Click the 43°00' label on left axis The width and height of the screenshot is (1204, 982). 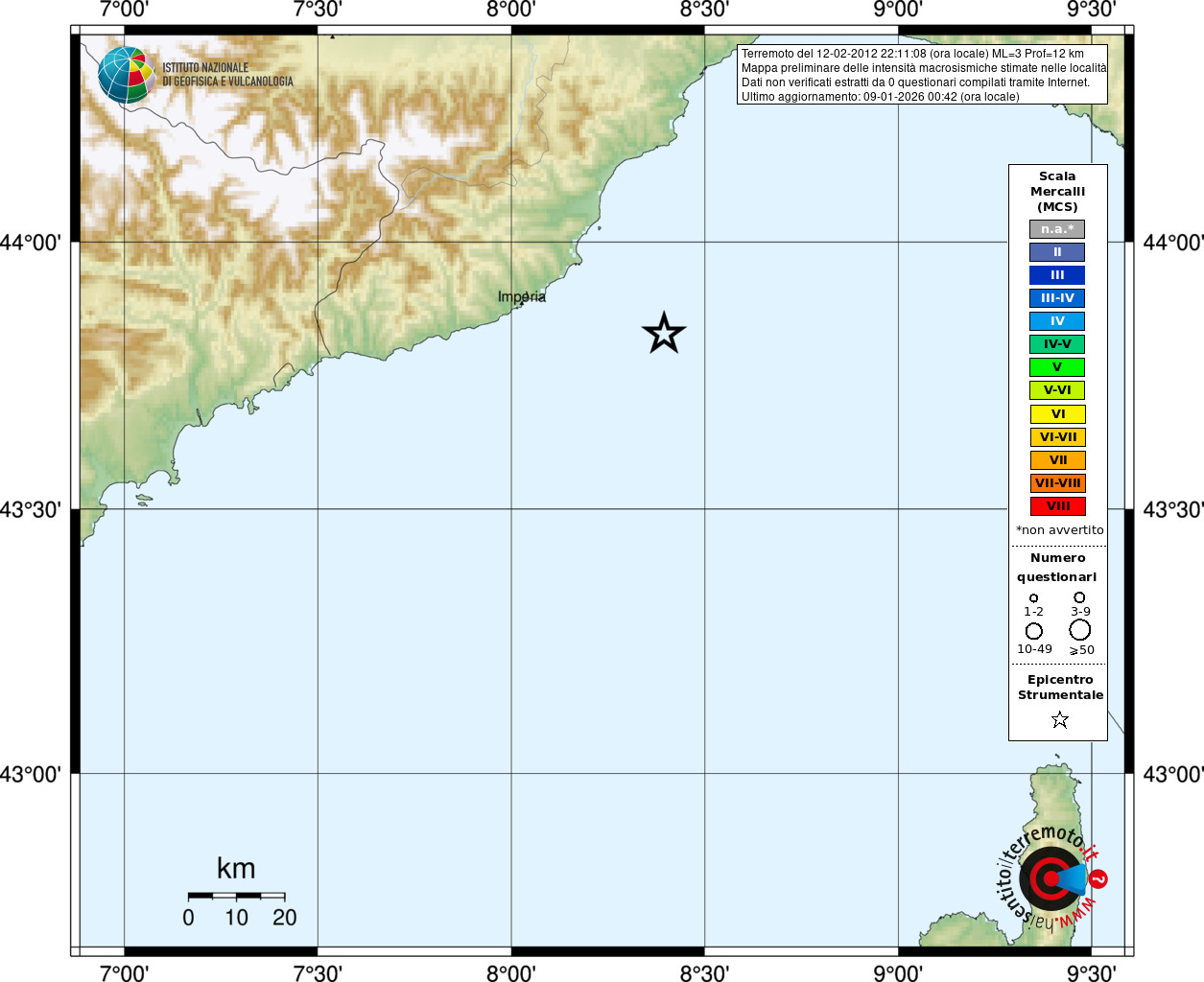point(31,774)
